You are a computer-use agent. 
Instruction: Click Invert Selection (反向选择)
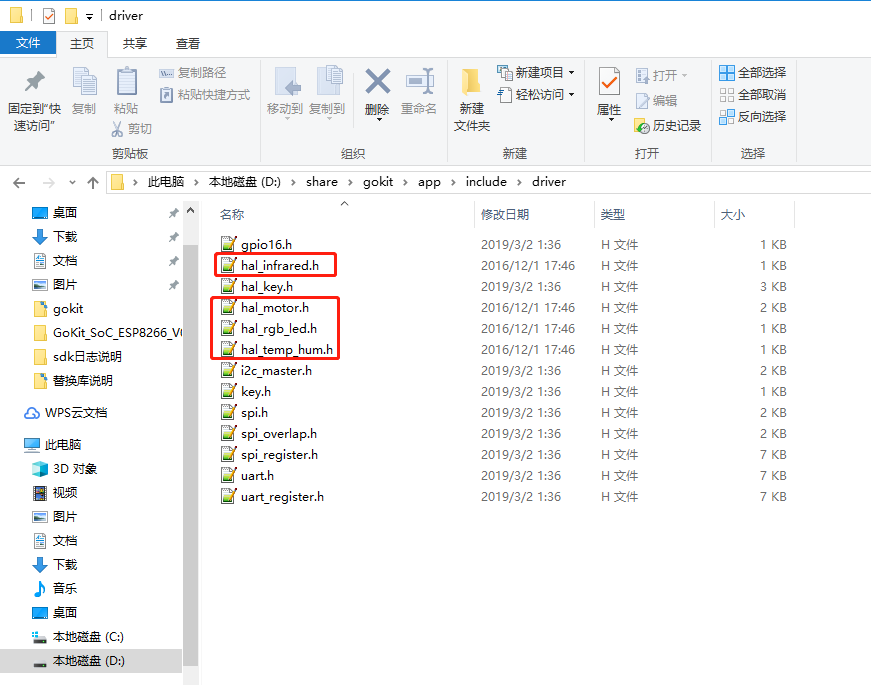click(752, 117)
